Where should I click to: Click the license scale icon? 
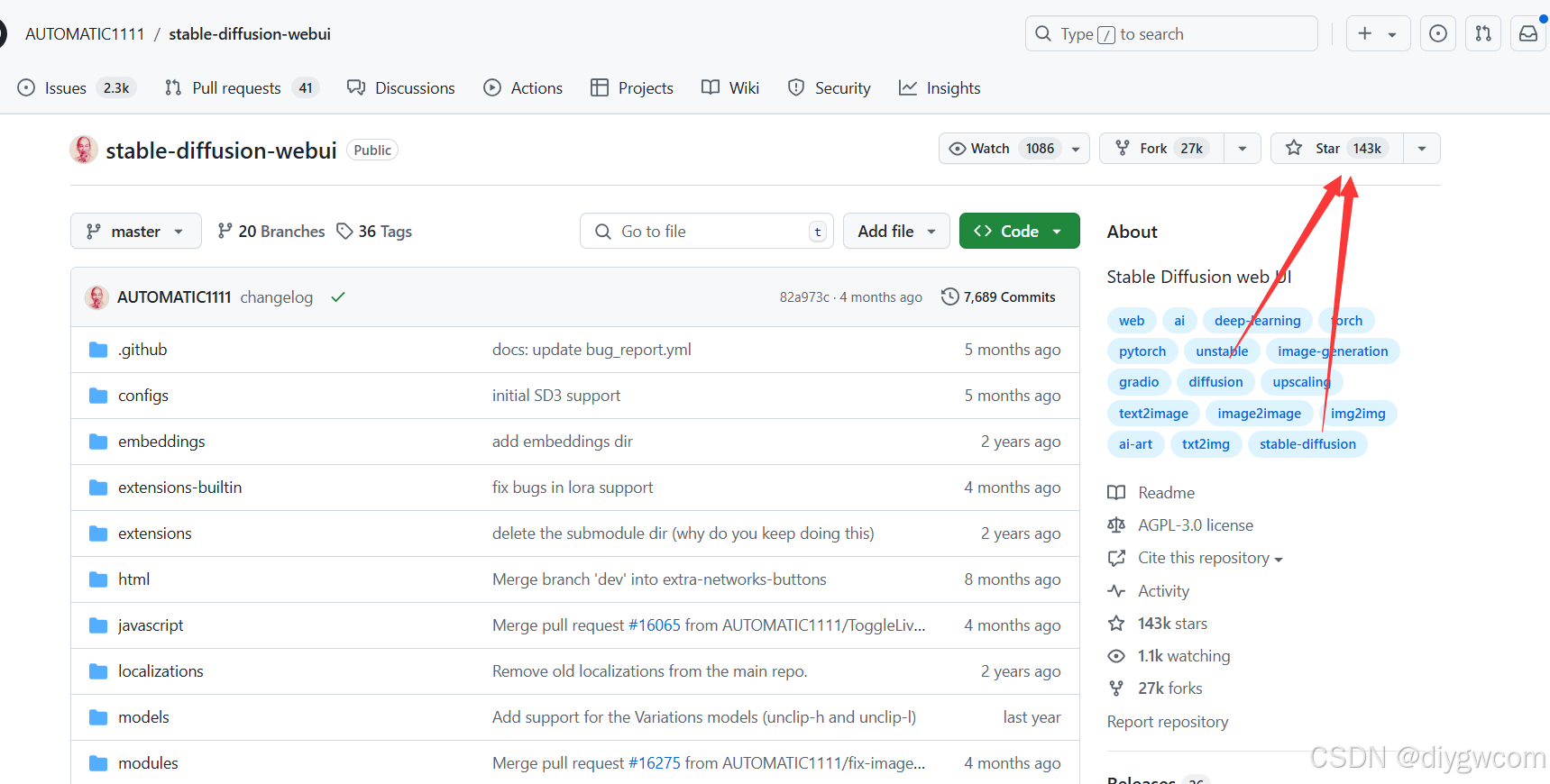point(1116,525)
